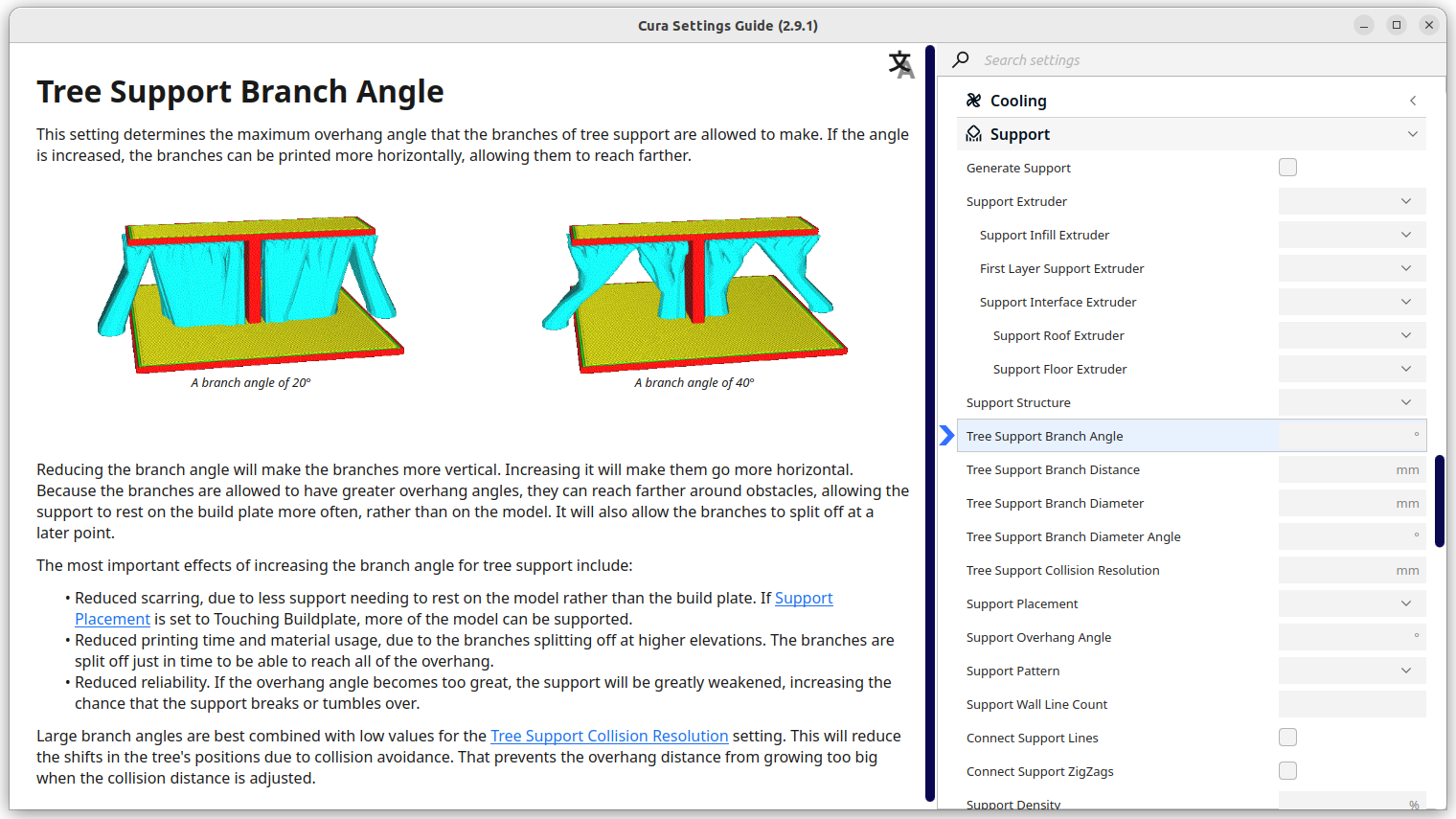Screen dimensions: 1456x819
Task: Open the Support Infill Extruder dropdown
Action: coord(1352,235)
